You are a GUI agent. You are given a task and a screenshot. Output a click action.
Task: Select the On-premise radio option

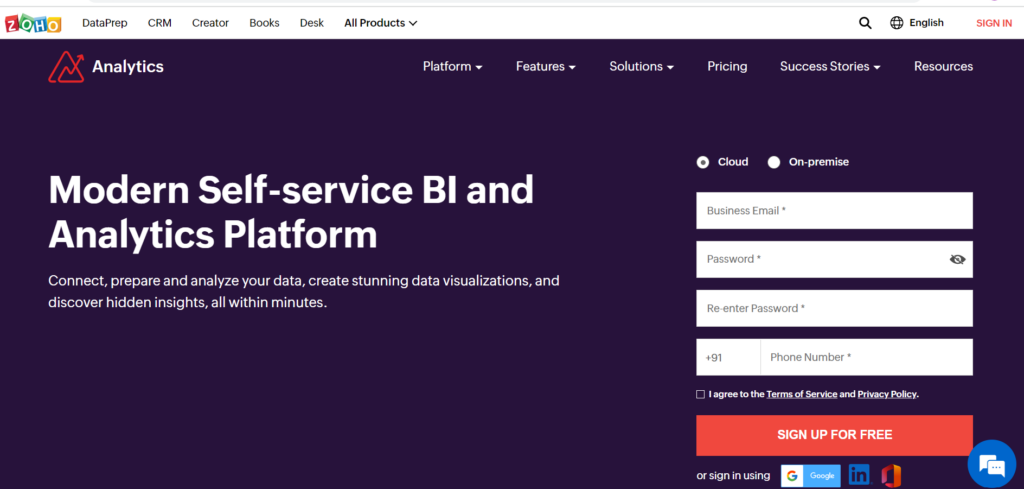[774, 162]
